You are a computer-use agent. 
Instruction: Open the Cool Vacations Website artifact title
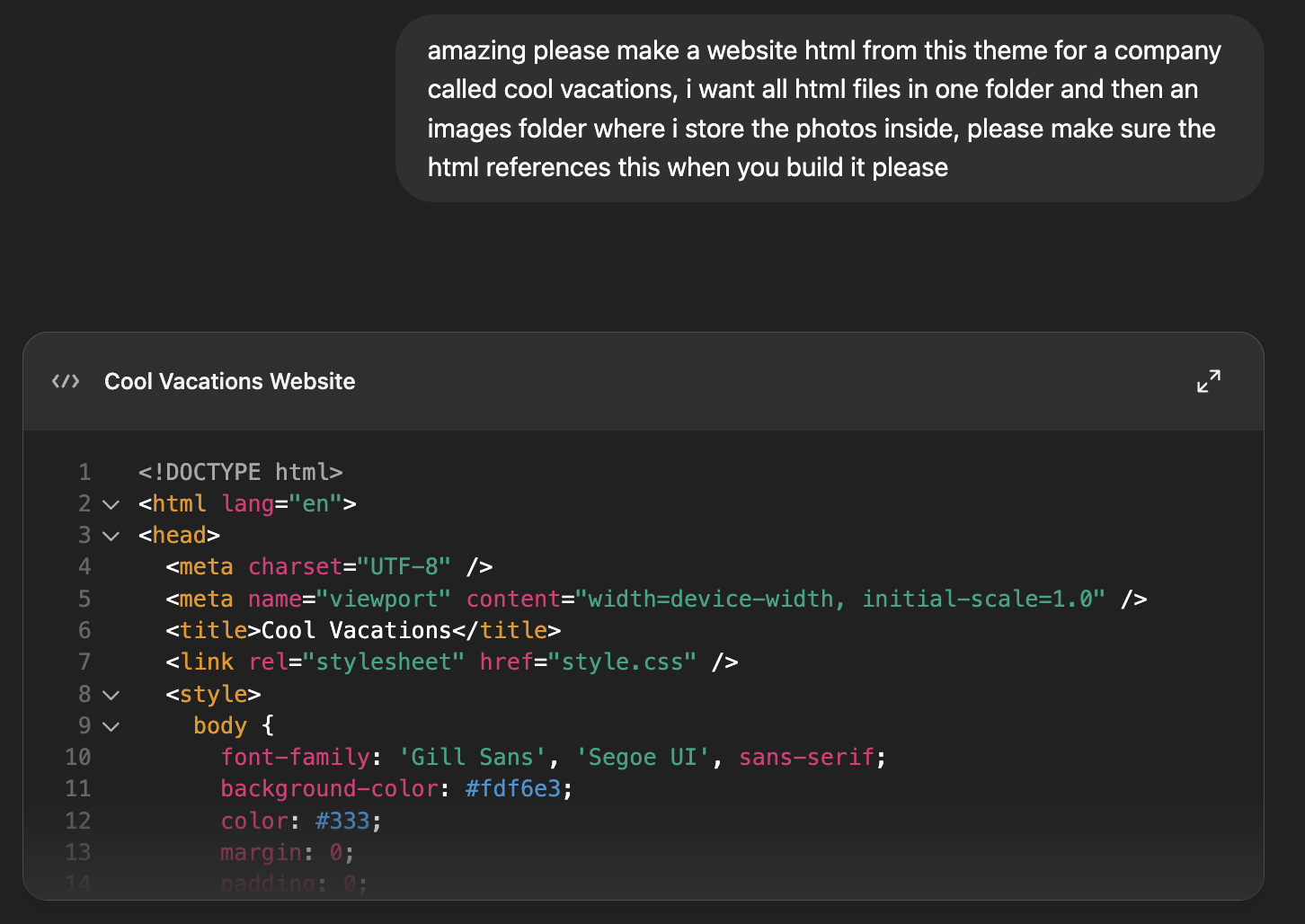coord(230,381)
